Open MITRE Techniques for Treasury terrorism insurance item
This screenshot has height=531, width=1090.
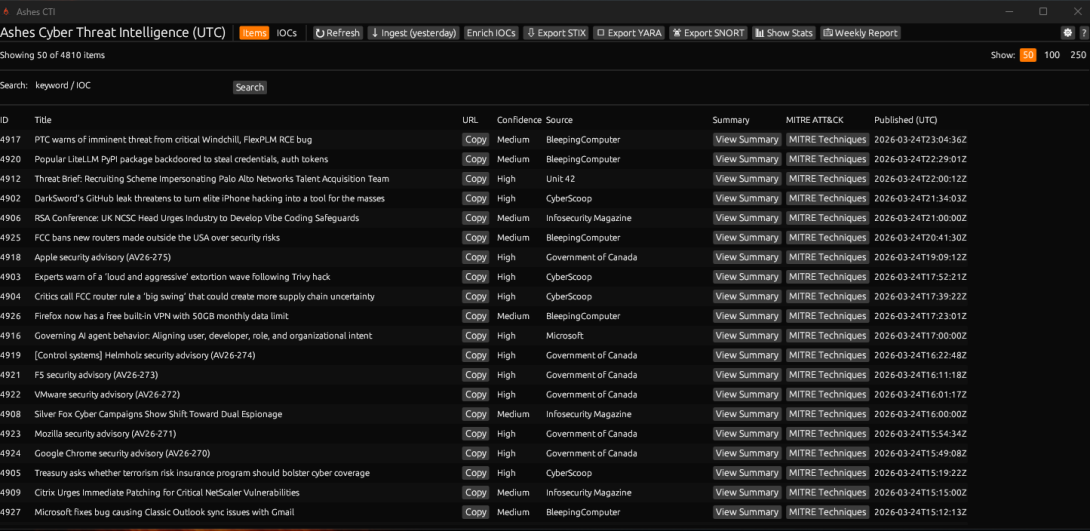click(x=827, y=473)
